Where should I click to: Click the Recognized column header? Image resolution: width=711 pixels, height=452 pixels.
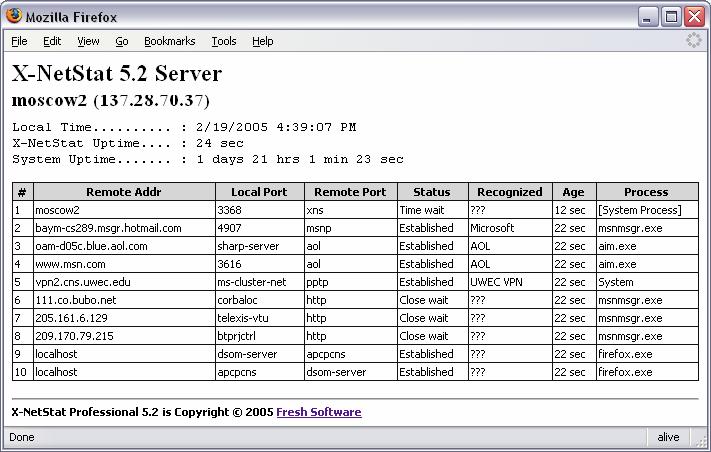pos(510,192)
